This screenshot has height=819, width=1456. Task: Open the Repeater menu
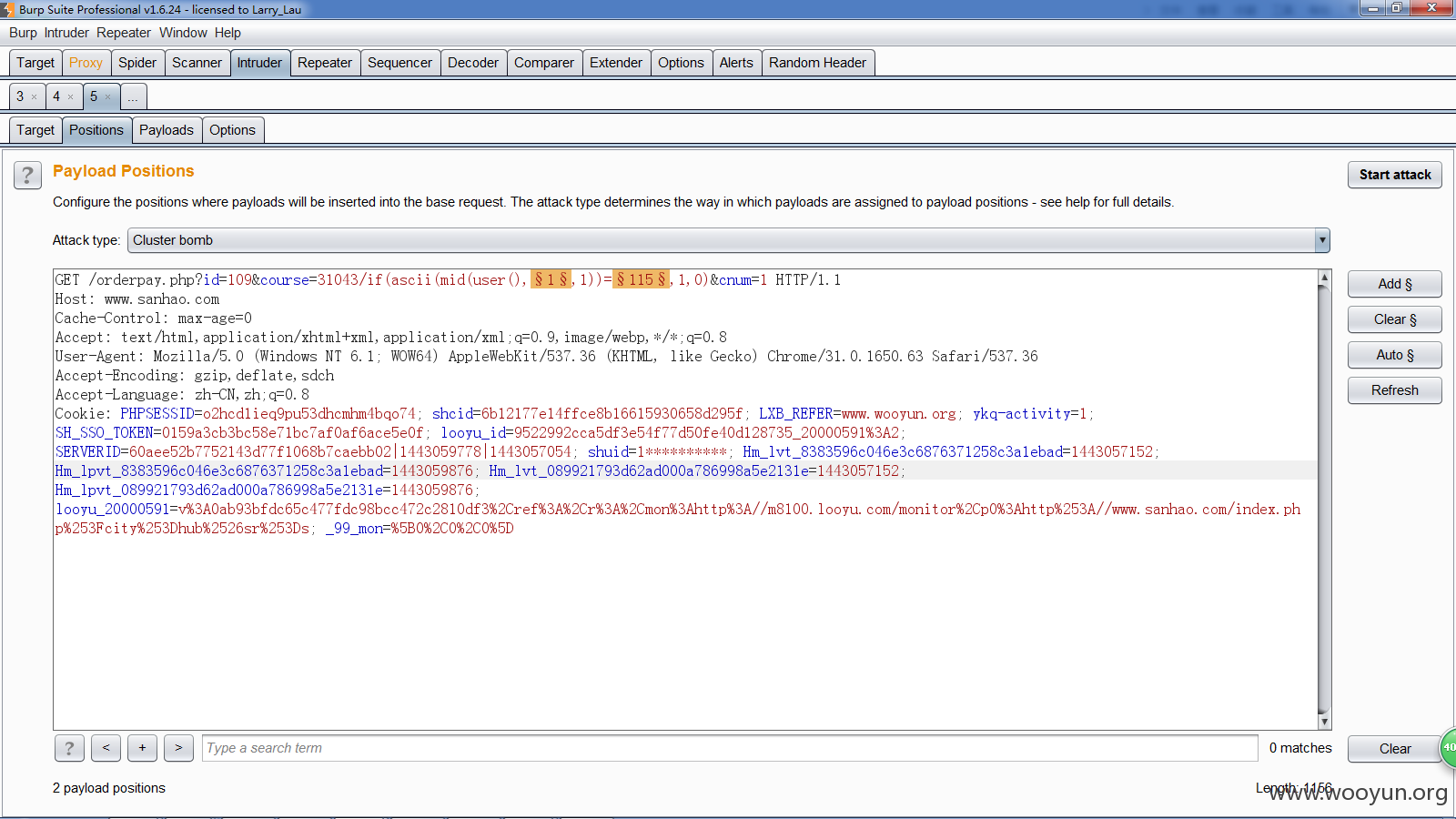point(124,33)
